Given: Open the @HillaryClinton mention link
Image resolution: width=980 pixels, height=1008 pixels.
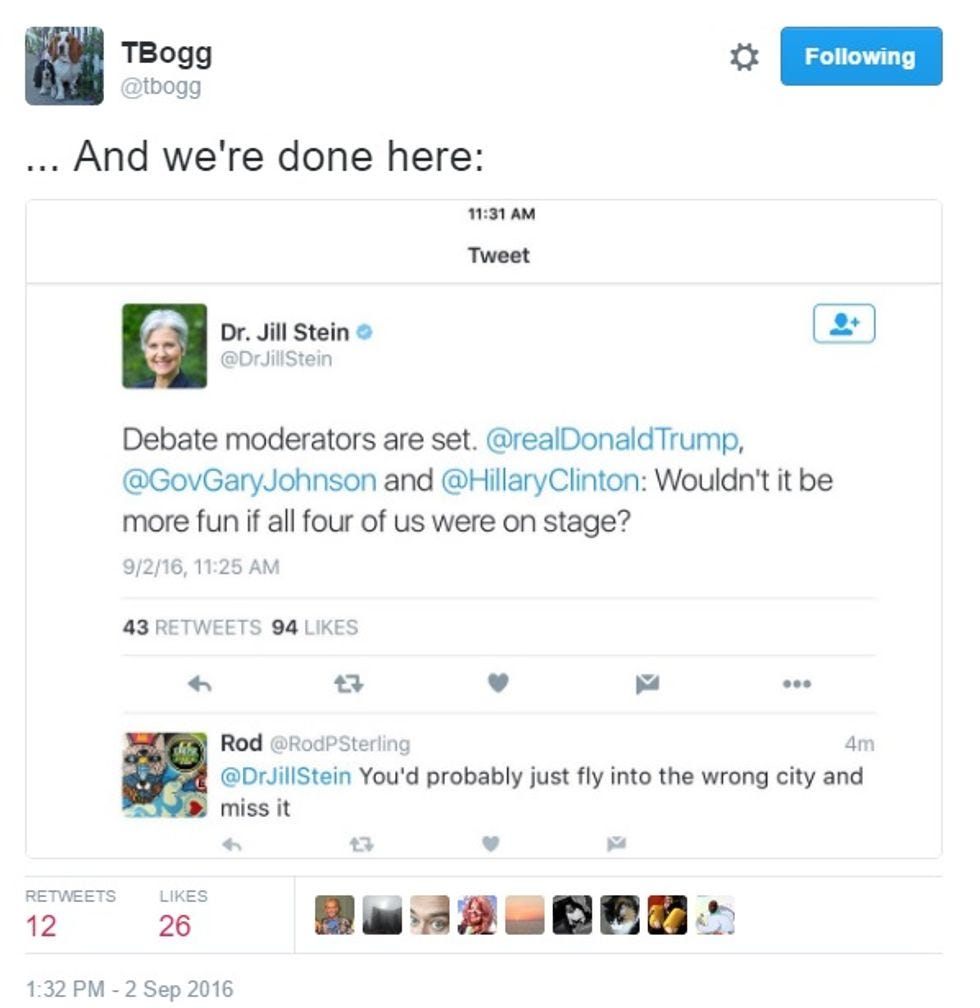Looking at the screenshot, I should point(540,481).
